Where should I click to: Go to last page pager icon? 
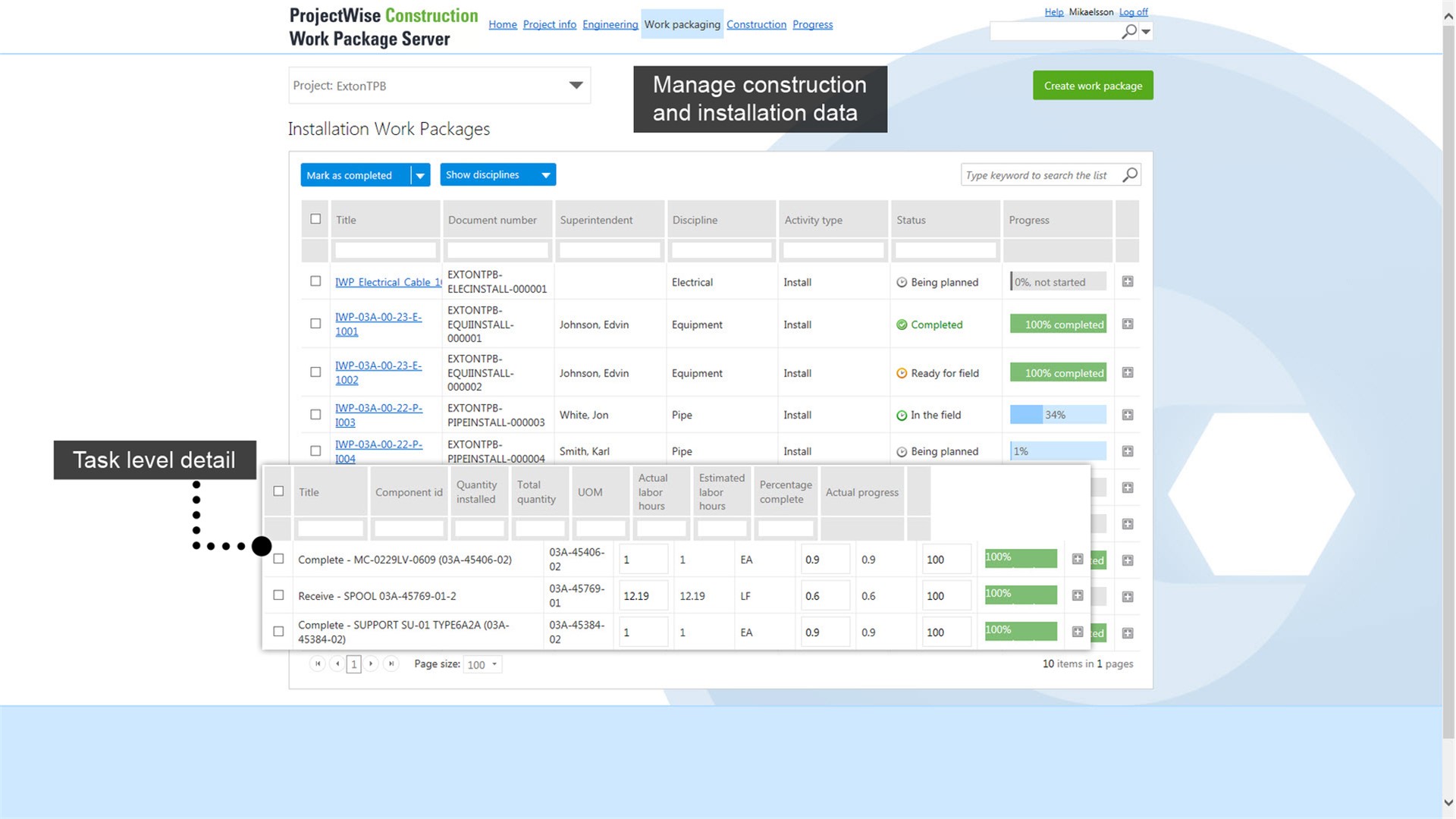tap(391, 664)
